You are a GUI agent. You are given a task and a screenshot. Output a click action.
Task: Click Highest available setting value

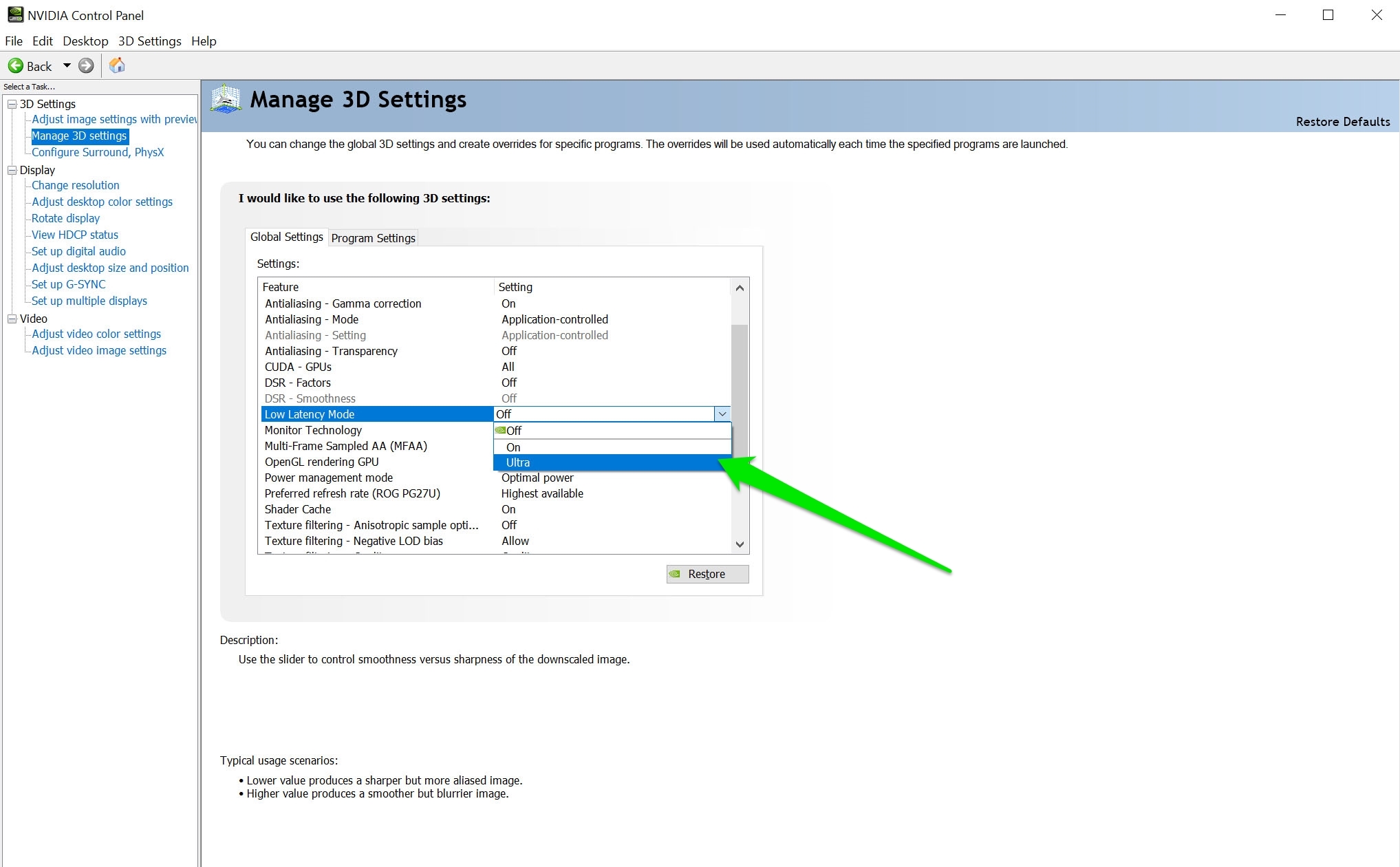pyautogui.click(x=542, y=493)
